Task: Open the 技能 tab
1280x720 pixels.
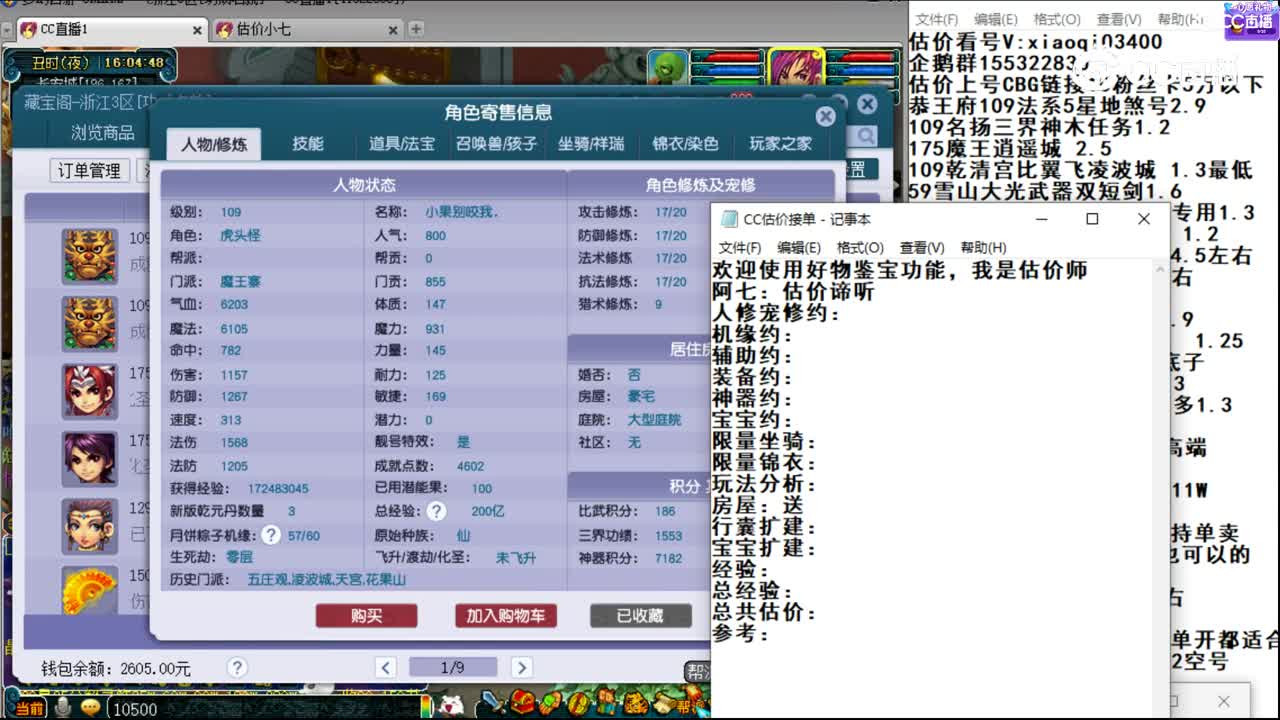Action: [308, 144]
